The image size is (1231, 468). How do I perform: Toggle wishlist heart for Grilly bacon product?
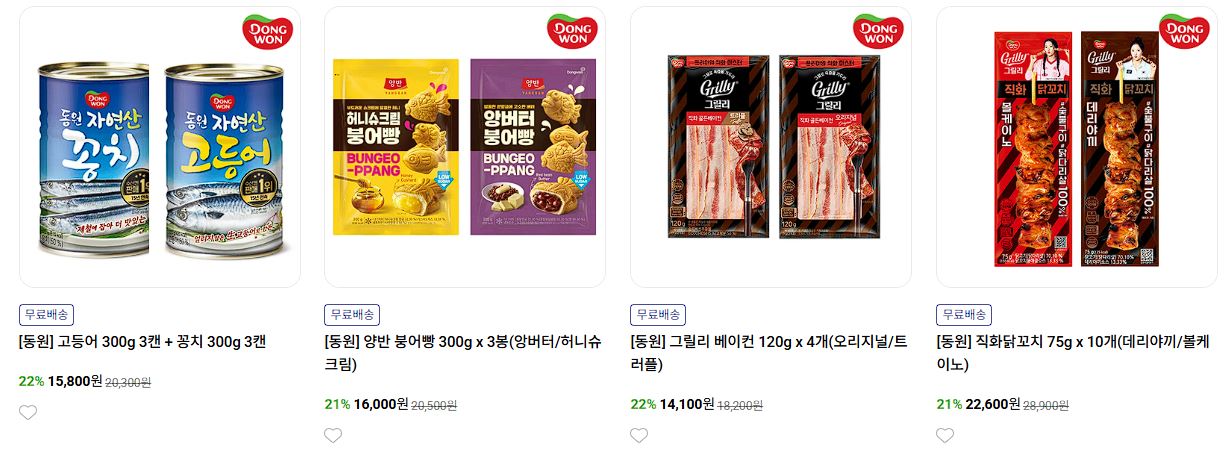coord(640,435)
